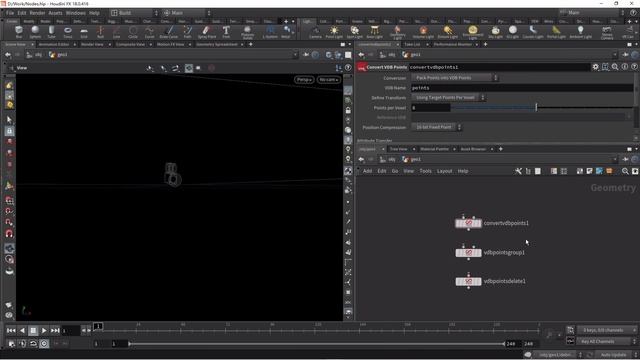The width and height of the screenshot is (640, 360).
Task: Click the vdbpointsdelete1 node
Action: pyautogui.click(x=468, y=281)
